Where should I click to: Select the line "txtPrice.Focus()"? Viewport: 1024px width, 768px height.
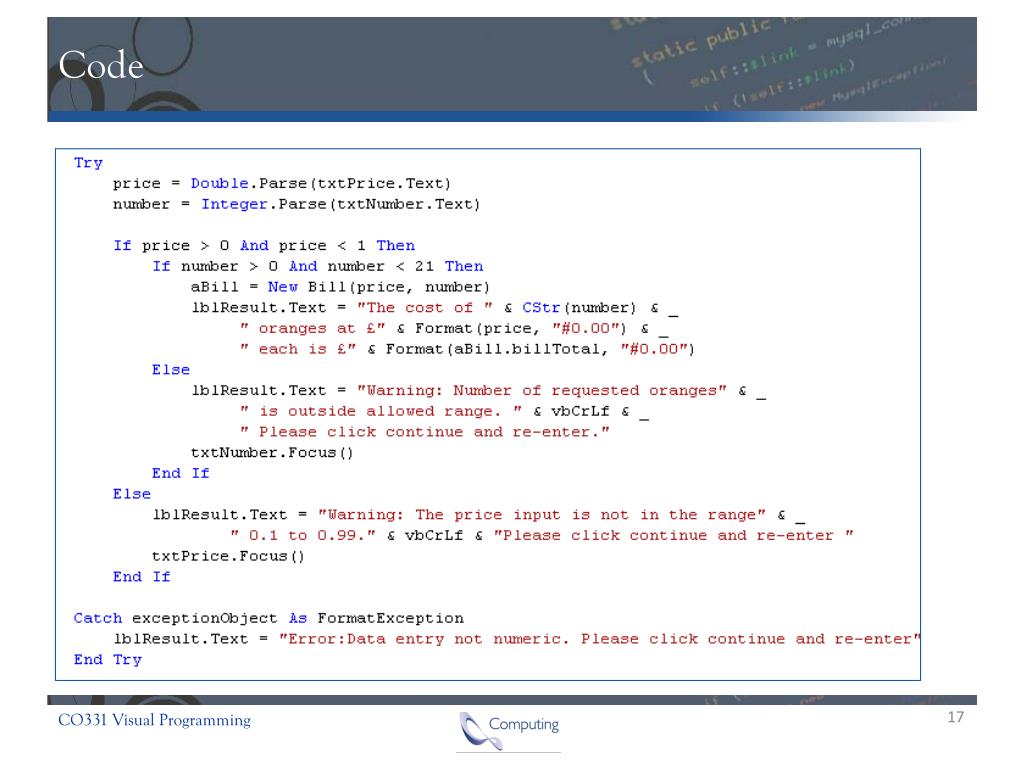coord(228,556)
